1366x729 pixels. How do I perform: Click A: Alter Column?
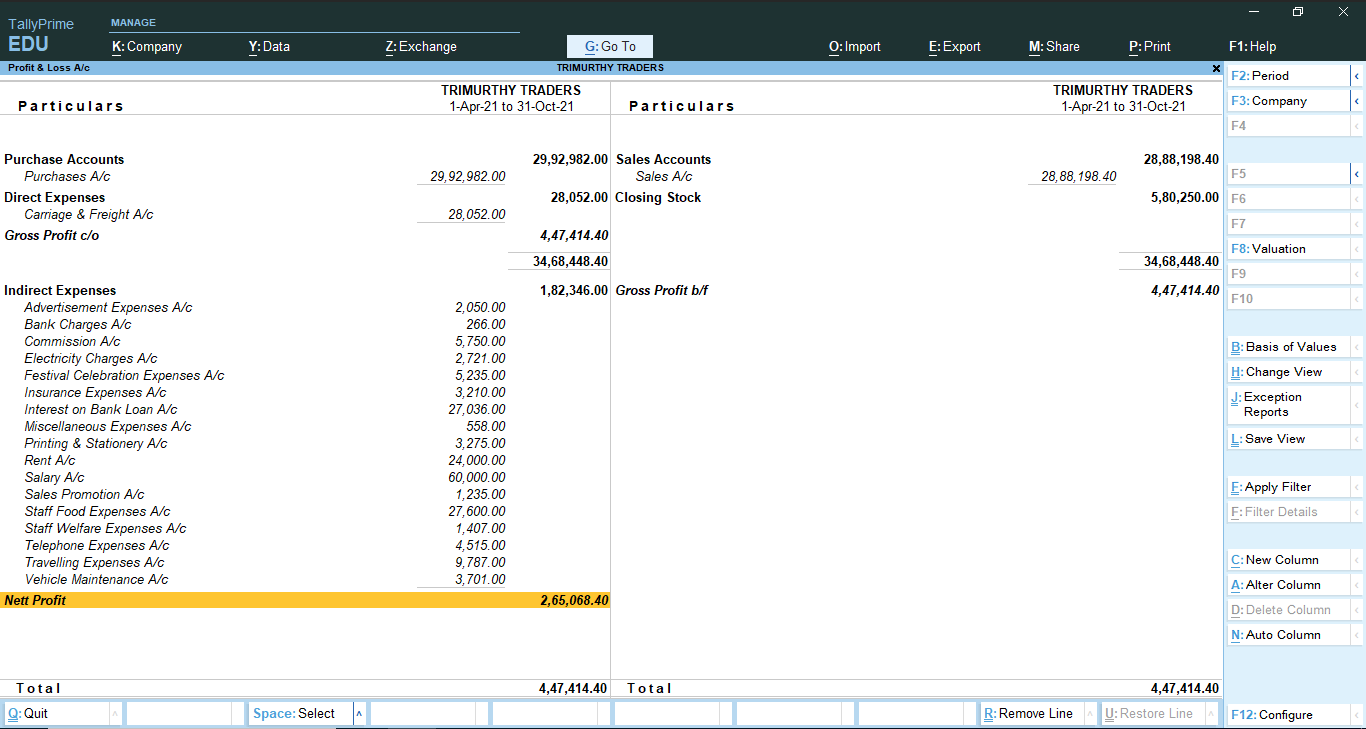(1288, 585)
